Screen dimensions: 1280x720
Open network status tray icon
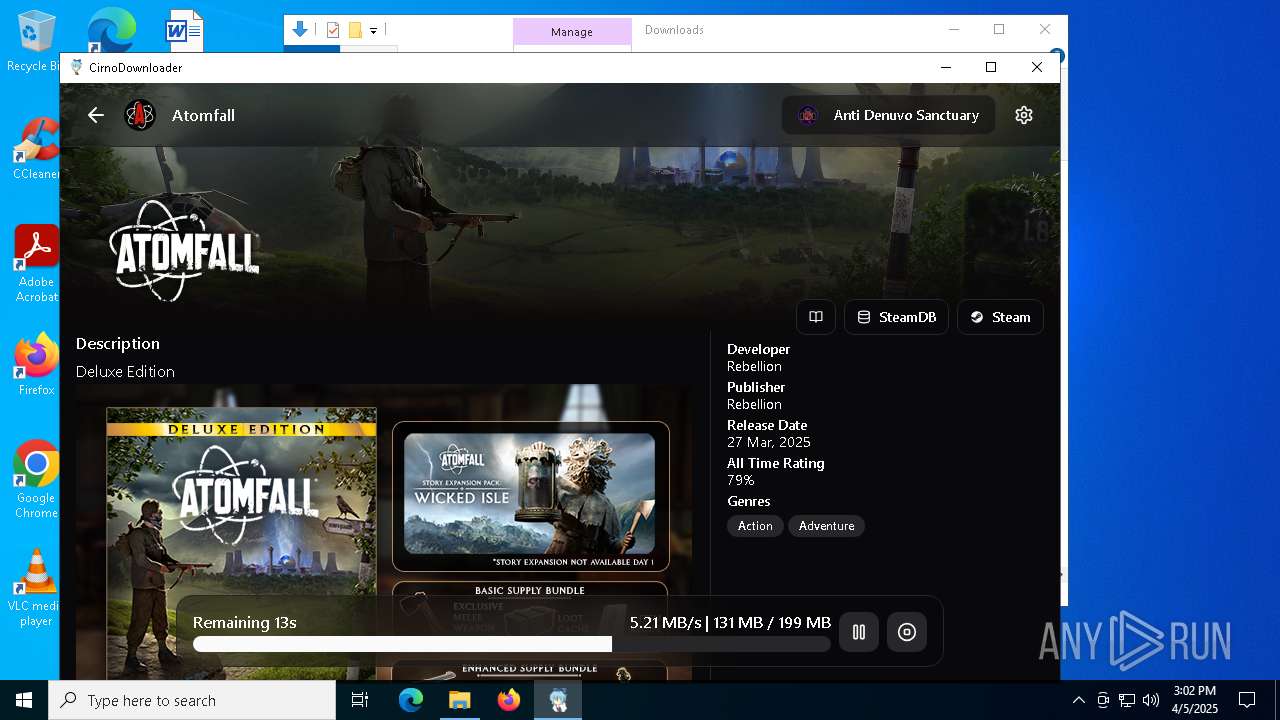tap(1127, 700)
